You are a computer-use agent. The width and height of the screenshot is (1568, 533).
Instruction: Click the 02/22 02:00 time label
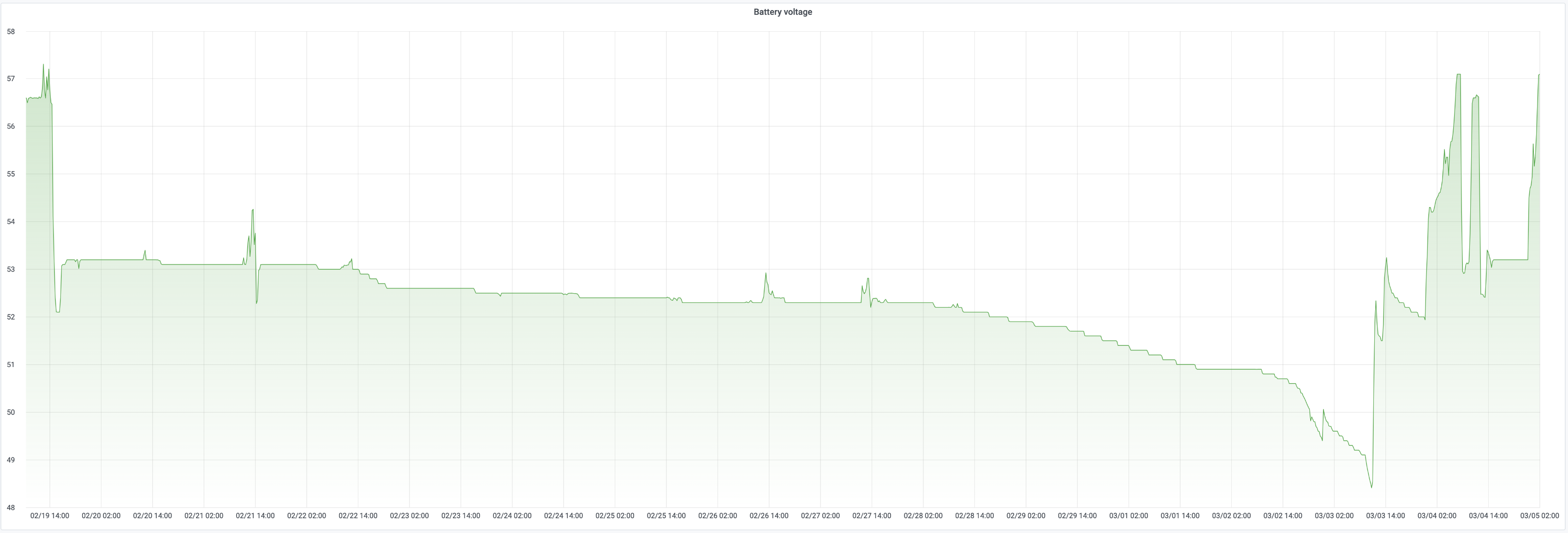[x=307, y=515]
